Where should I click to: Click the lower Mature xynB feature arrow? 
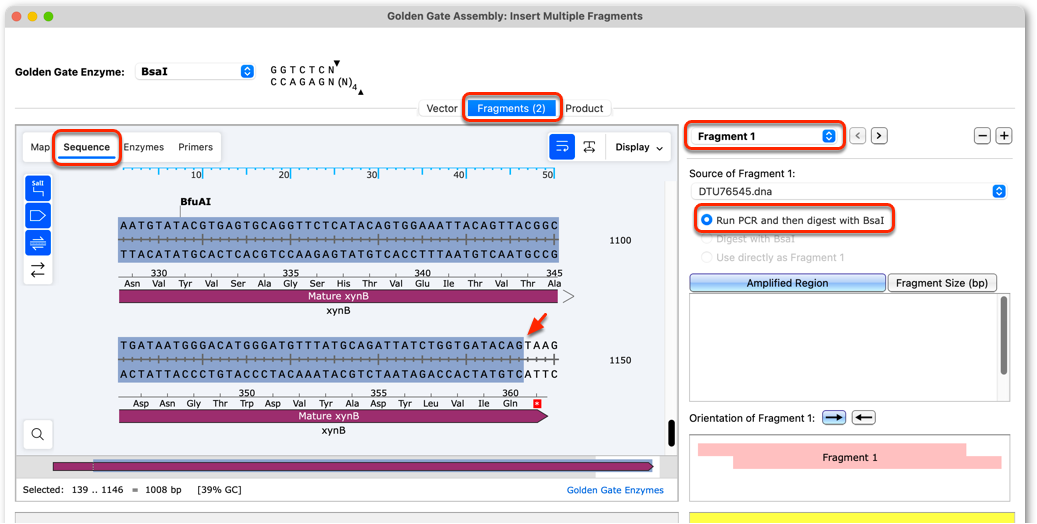333,416
